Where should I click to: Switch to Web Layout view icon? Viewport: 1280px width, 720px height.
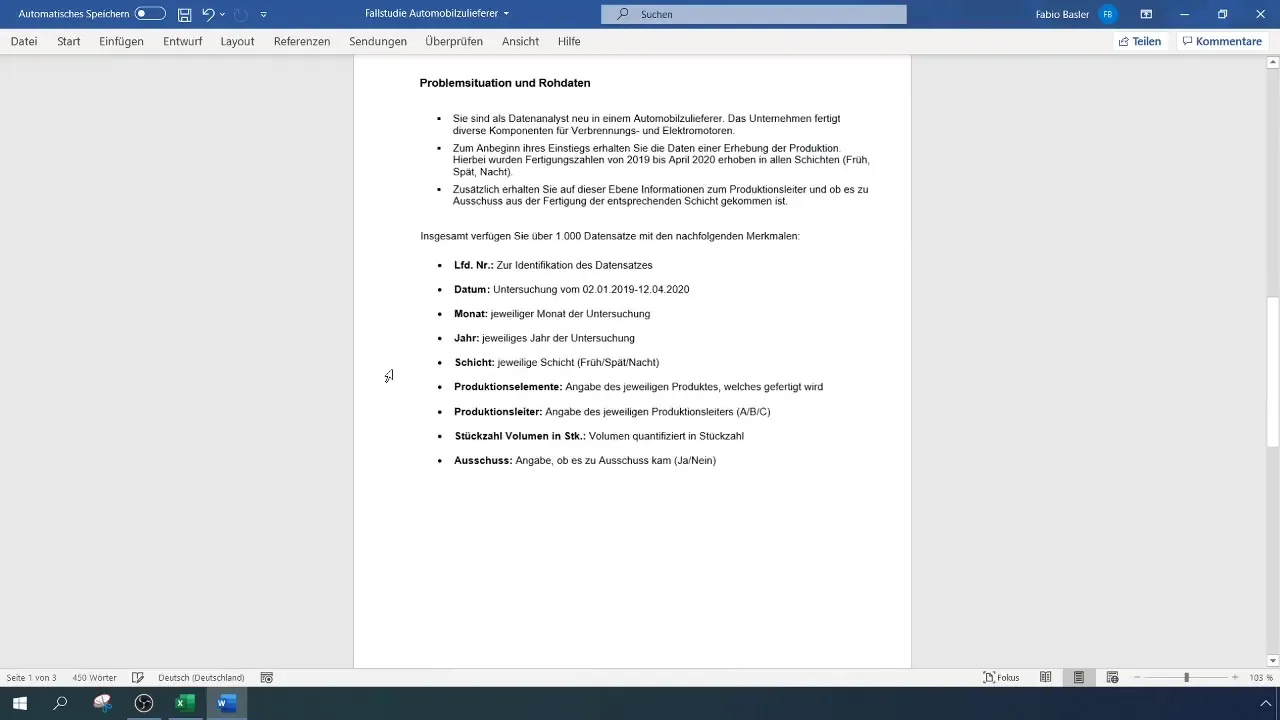point(1112,677)
